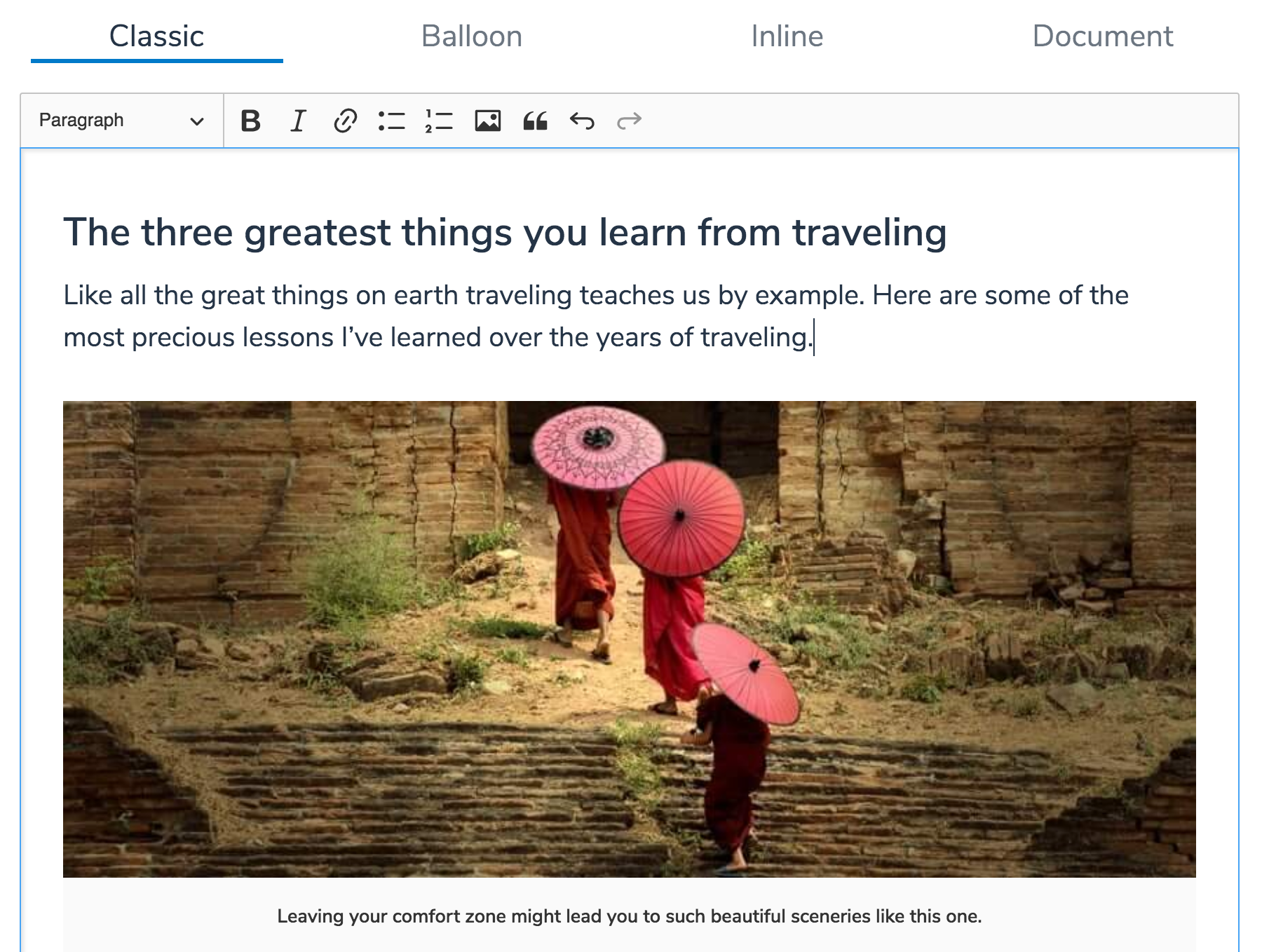Toggle bold formatting
Screen dimensions: 1262x952
coord(250,121)
